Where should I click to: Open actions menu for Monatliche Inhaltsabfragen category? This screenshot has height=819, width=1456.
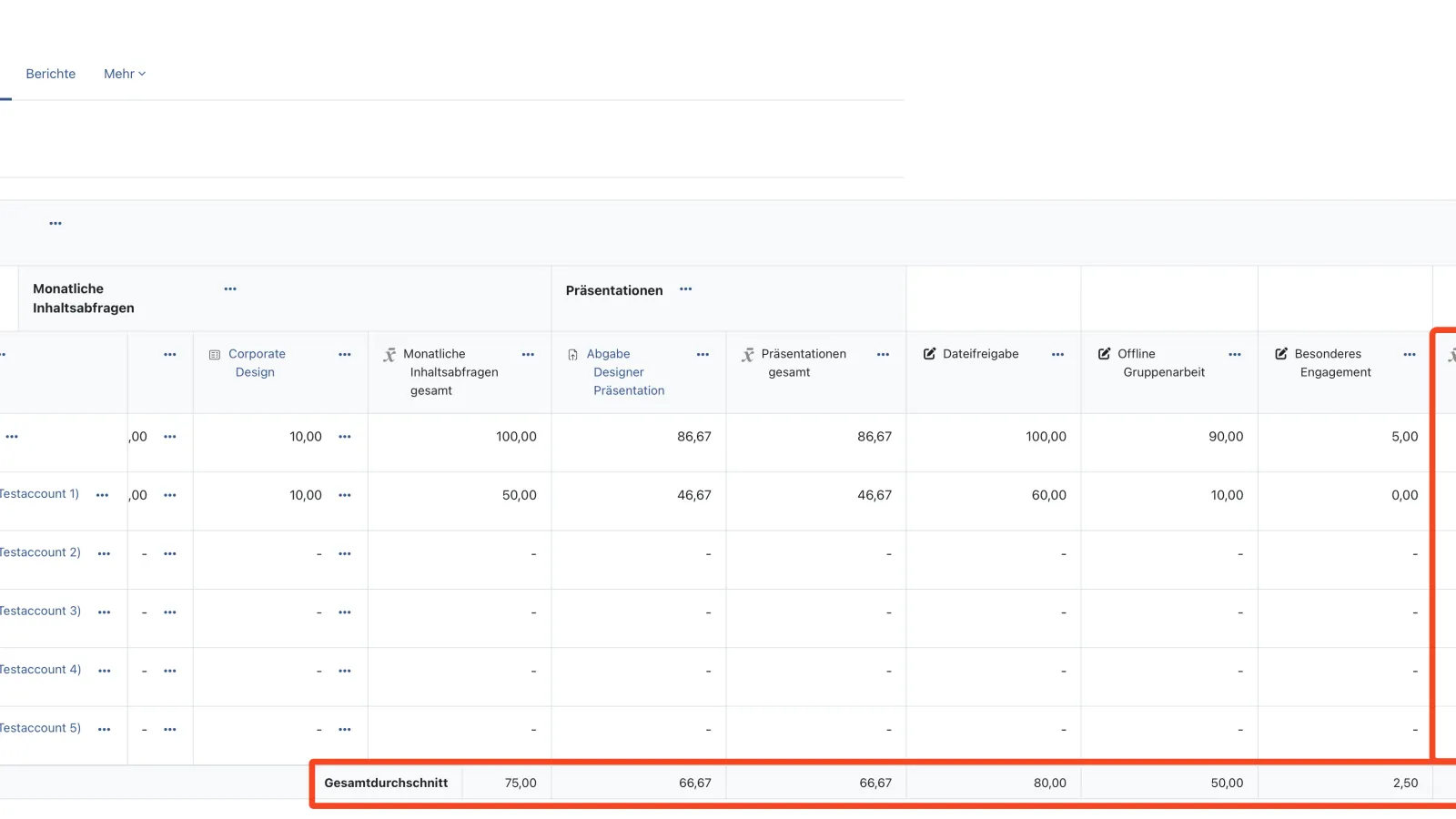tap(230, 288)
